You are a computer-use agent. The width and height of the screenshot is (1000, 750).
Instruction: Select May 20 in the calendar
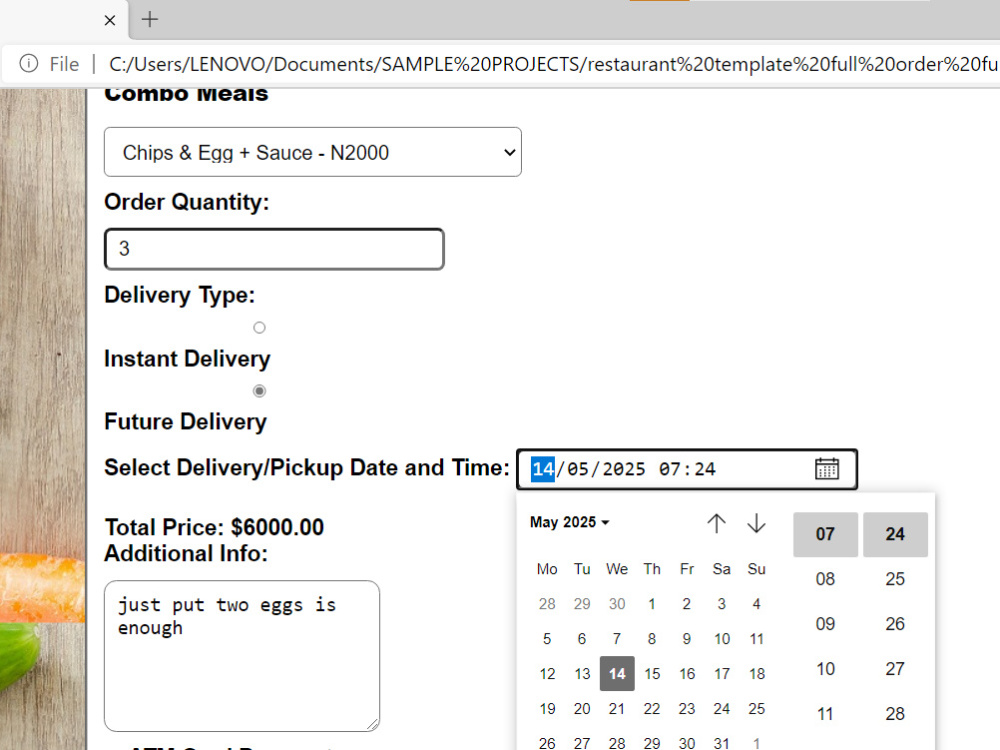582,709
